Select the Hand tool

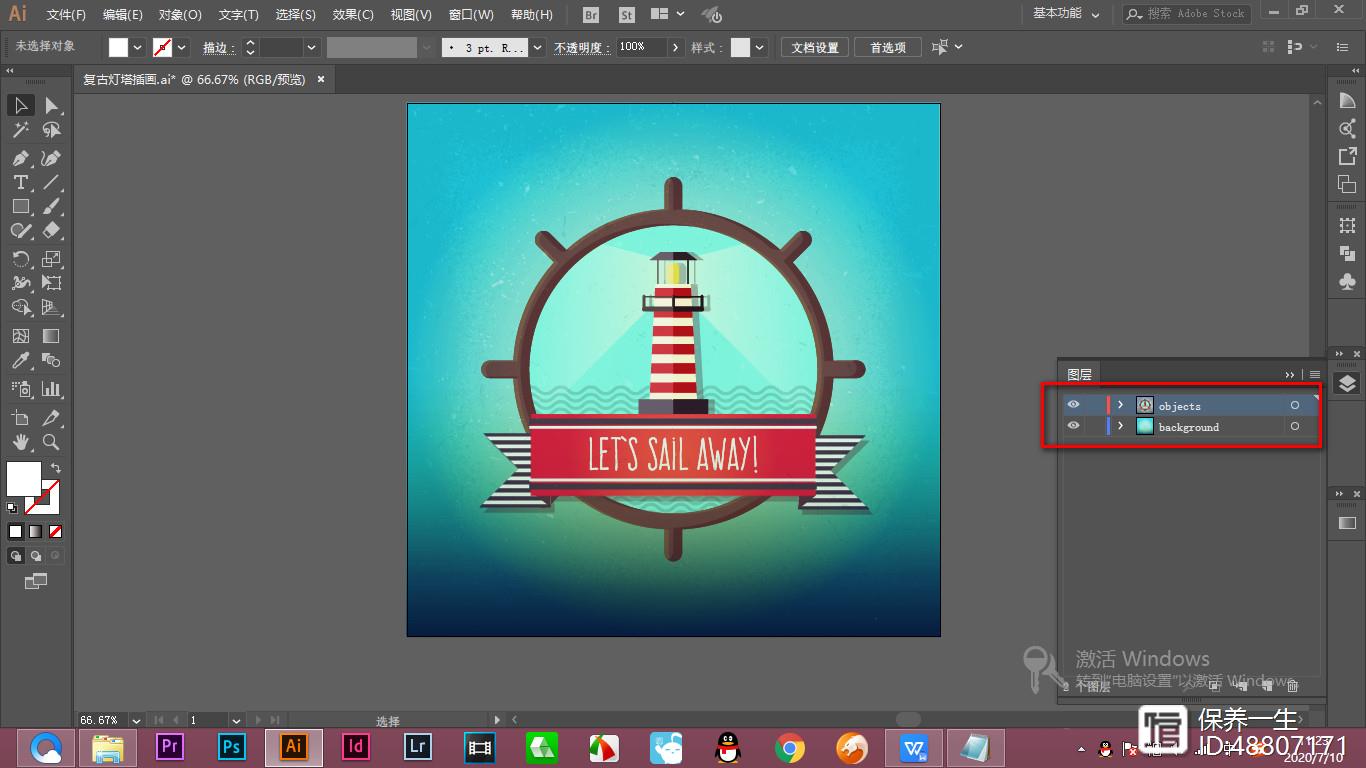[20, 441]
